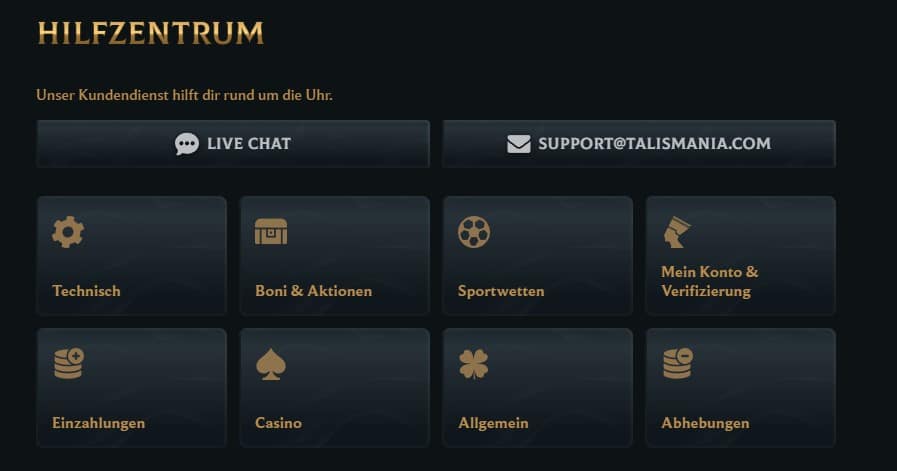Email support@talismania.com via the button
The width and height of the screenshot is (897, 471).
click(639, 144)
